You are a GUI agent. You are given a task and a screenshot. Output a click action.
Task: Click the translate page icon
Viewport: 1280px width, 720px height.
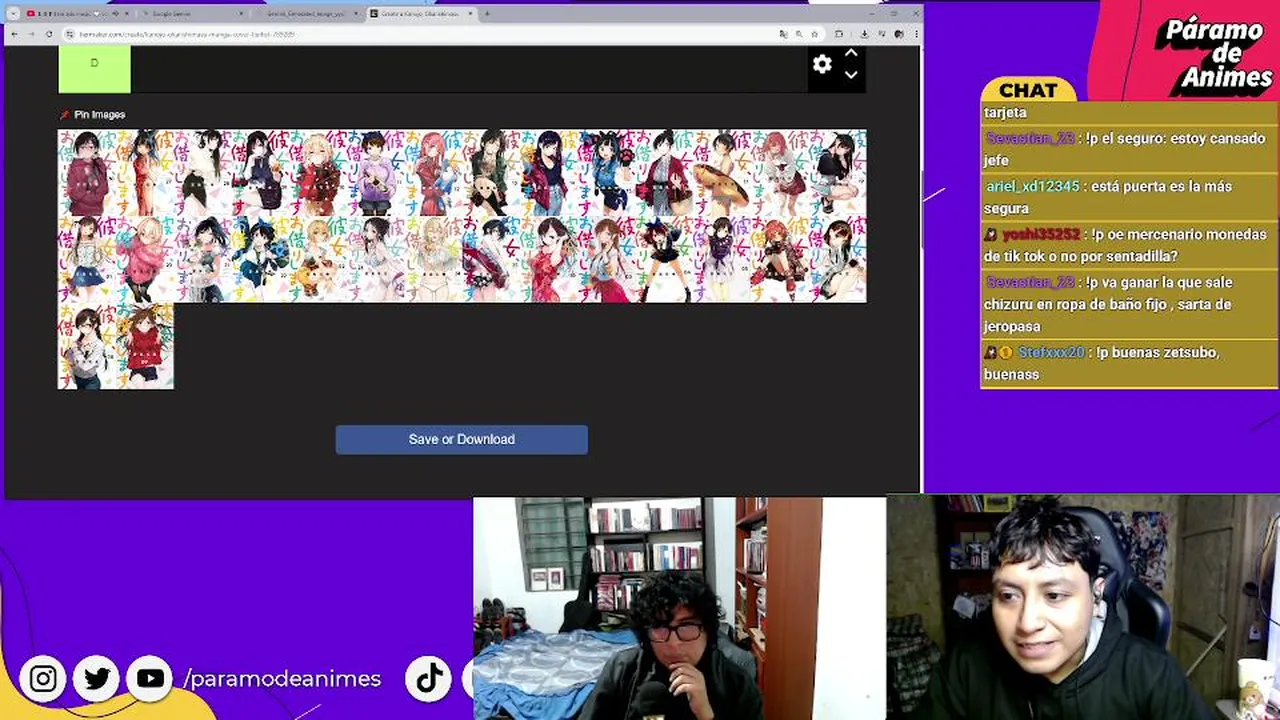pos(783,34)
